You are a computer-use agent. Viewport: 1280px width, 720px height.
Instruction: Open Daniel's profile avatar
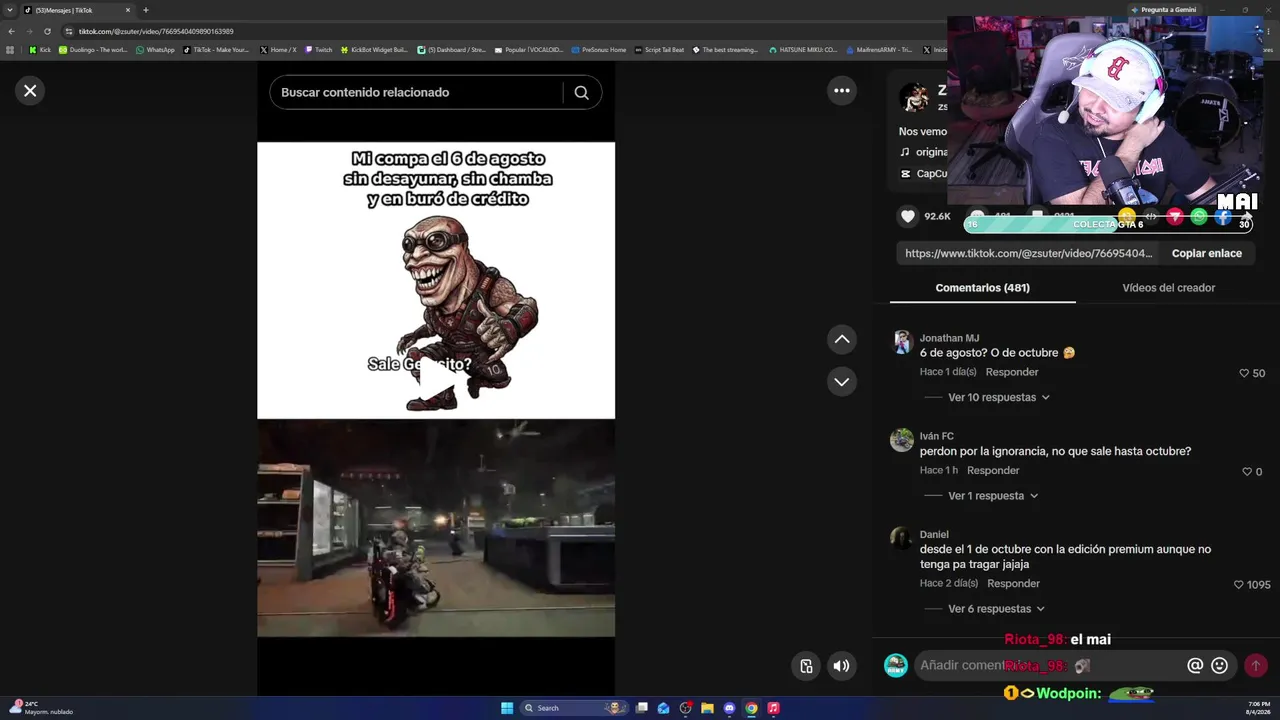point(902,539)
